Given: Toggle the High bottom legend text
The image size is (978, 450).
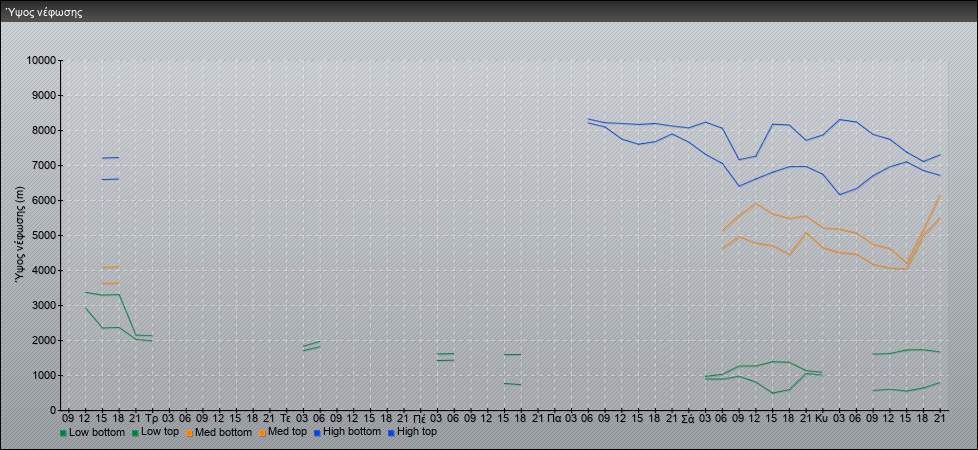Looking at the screenshot, I should (352, 433).
